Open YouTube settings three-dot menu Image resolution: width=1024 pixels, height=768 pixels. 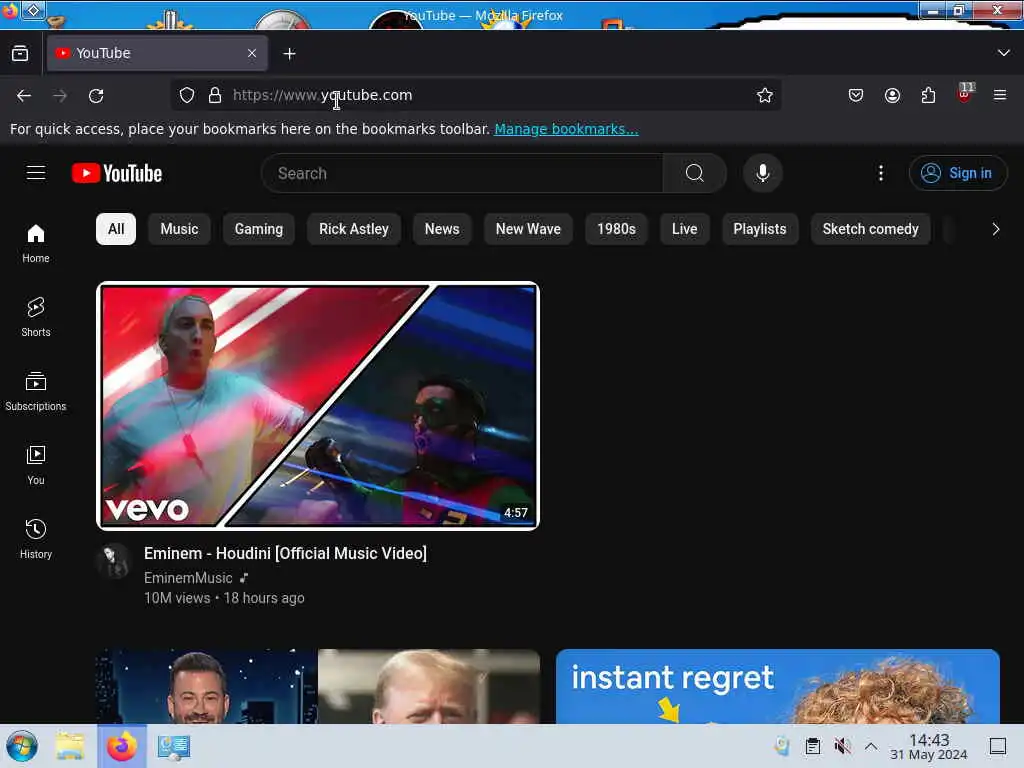point(881,173)
